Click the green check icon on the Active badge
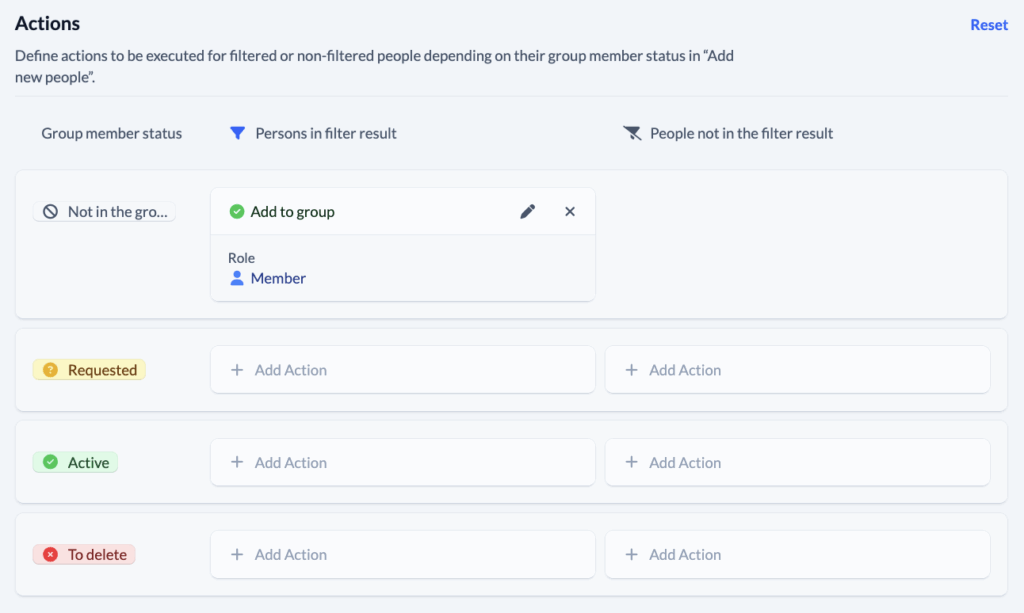Viewport: 1024px width, 613px height. pos(52,462)
